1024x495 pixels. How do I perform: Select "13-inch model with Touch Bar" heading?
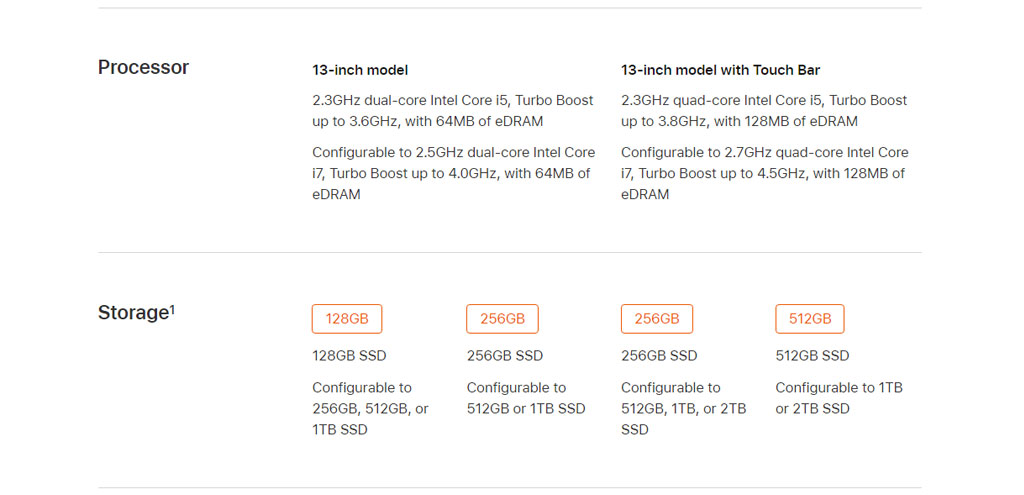pyautogui.click(x=720, y=71)
